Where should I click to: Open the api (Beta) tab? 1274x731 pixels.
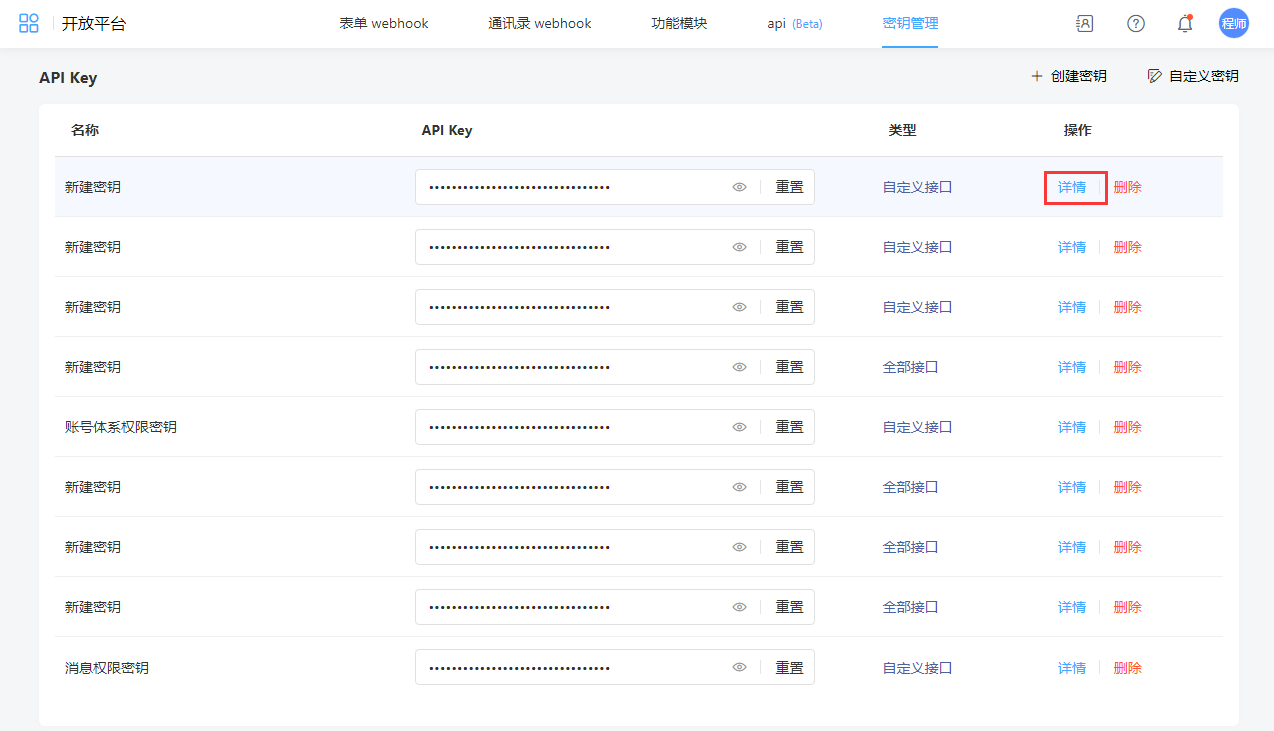click(794, 24)
